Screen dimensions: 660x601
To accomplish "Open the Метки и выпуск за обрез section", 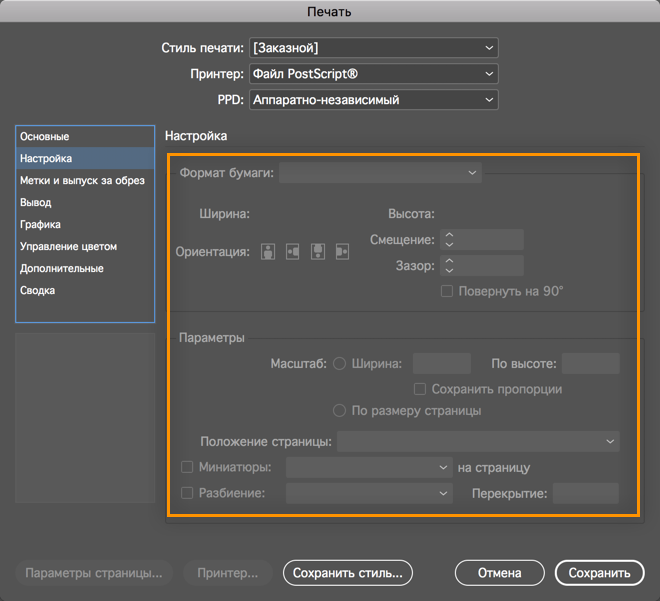I will click(82, 180).
